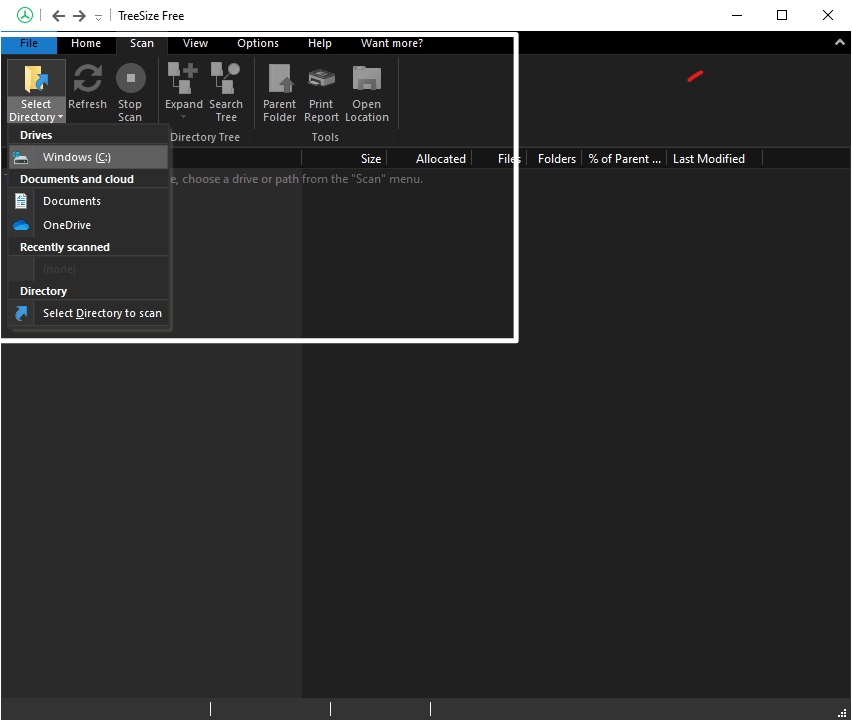Viewport: 852px width, 721px height.
Task: Sort by the Allocated column header
Action: (429, 159)
